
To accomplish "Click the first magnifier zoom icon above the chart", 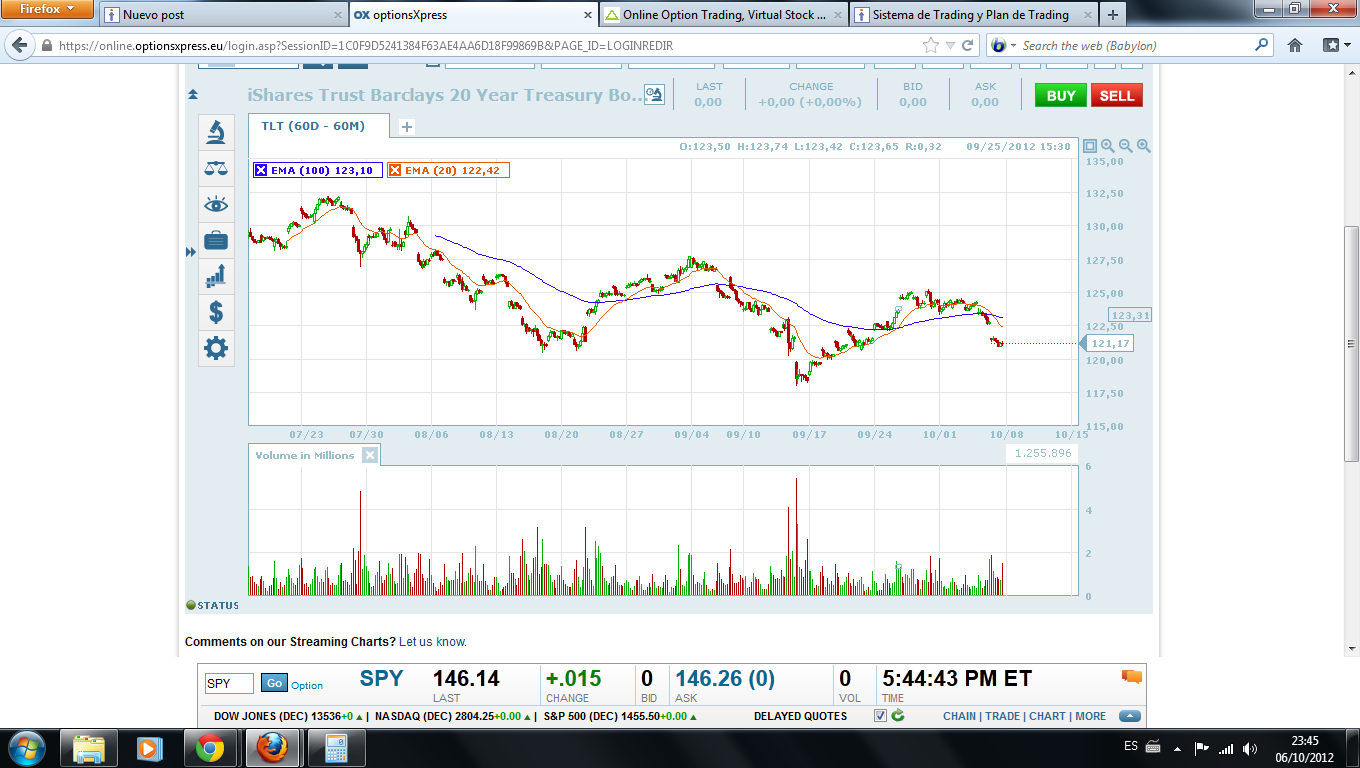I will coord(1108,146).
